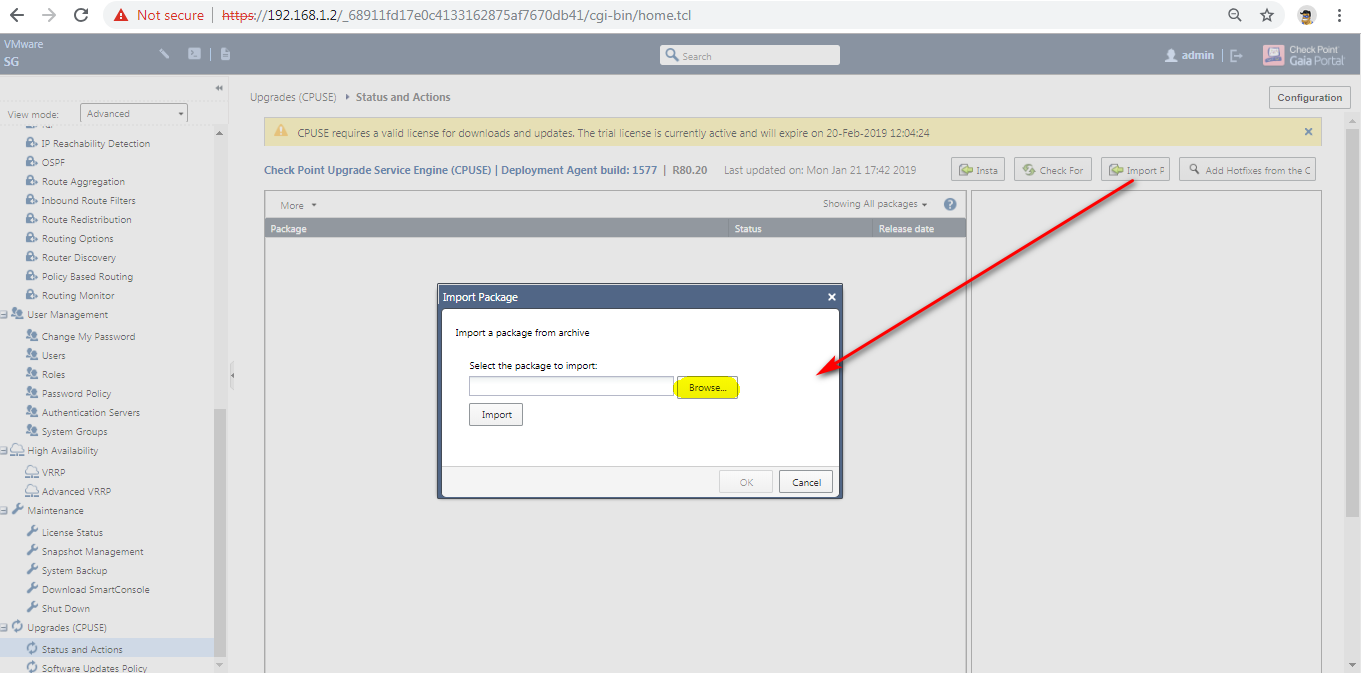Click the Check For Updates button
Viewport: 1361px width, 673px height.
(x=1052, y=170)
